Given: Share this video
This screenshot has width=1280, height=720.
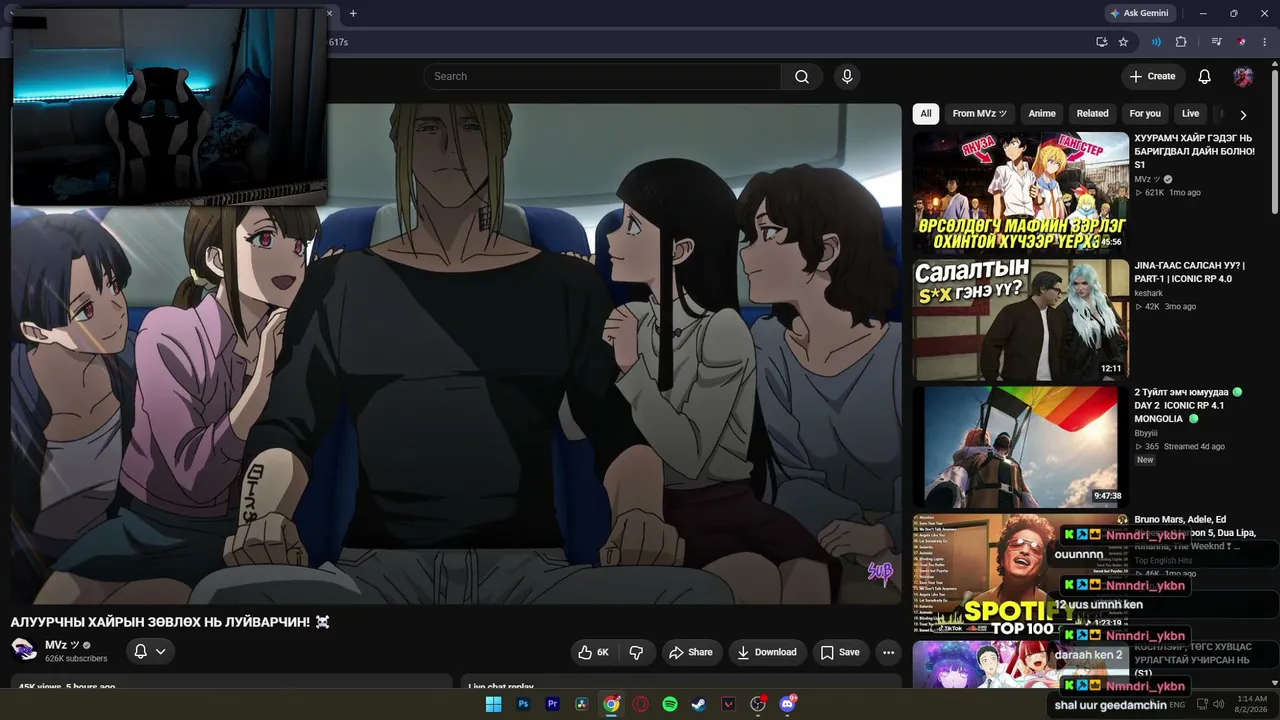Looking at the screenshot, I should (691, 652).
